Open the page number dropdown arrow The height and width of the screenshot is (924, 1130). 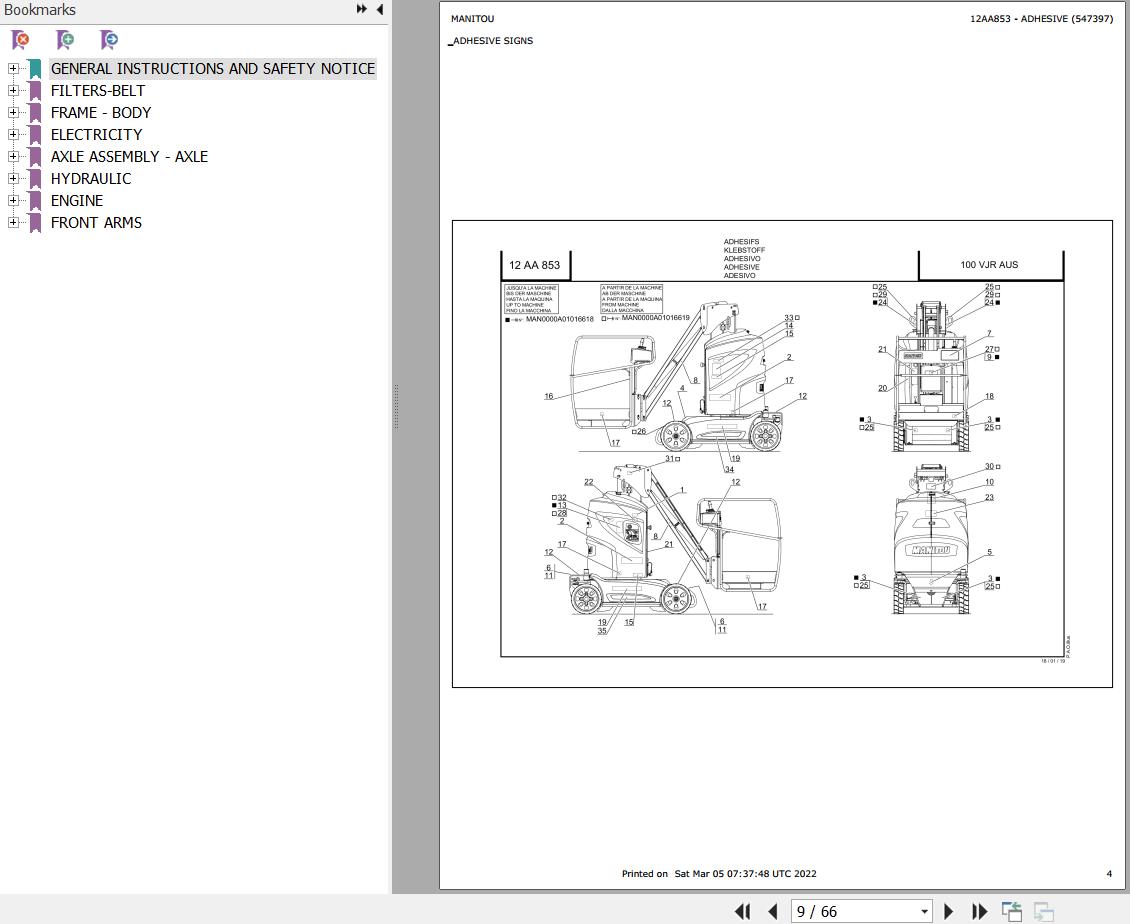(924, 912)
